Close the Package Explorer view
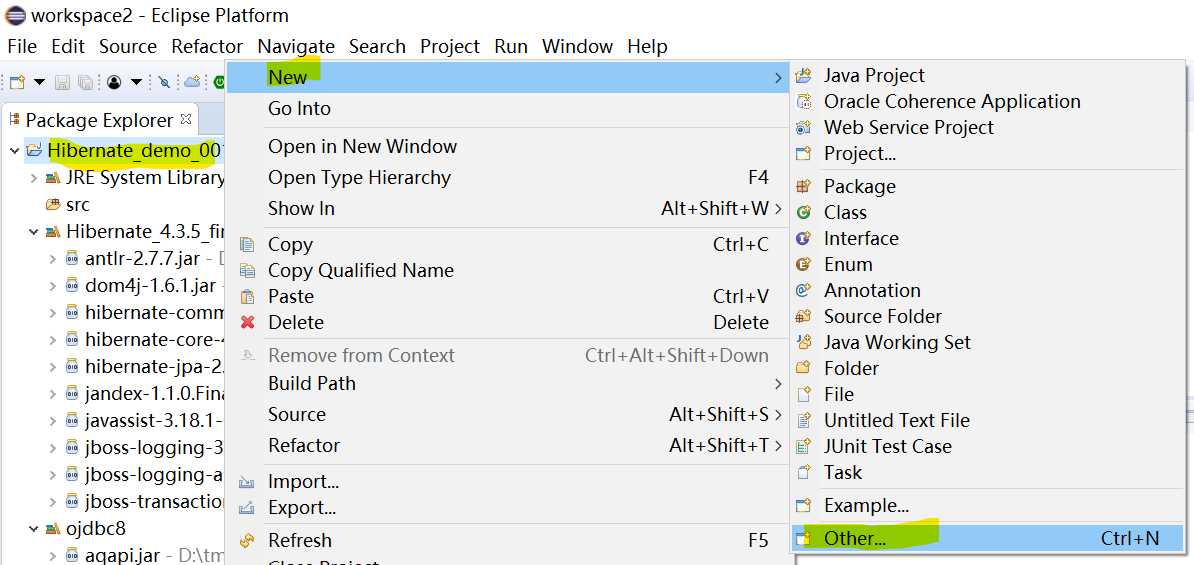 (x=186, y=119)
